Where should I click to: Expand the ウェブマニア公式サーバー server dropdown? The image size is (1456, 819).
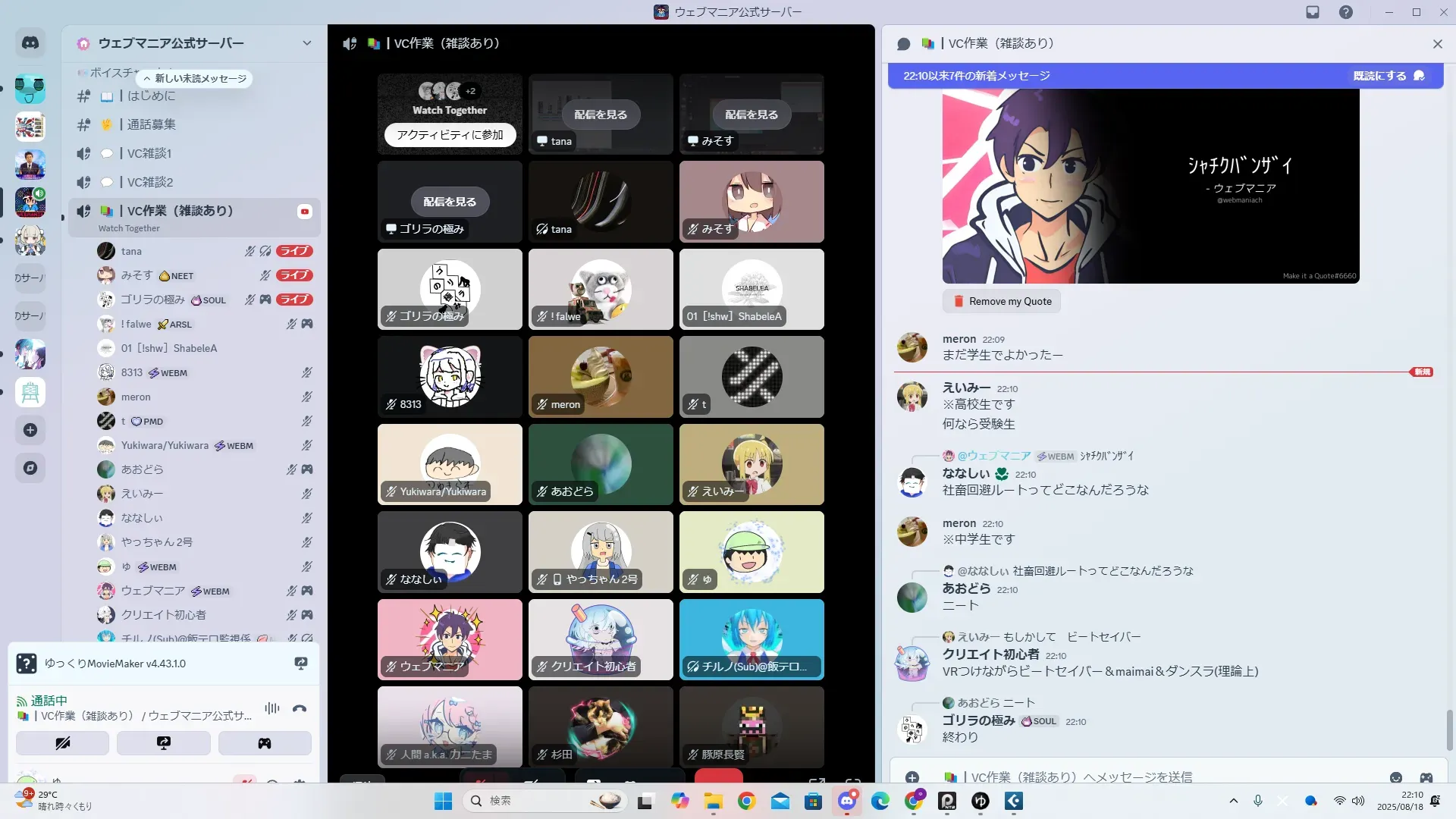pyautogui.click(x=306, y=43)
